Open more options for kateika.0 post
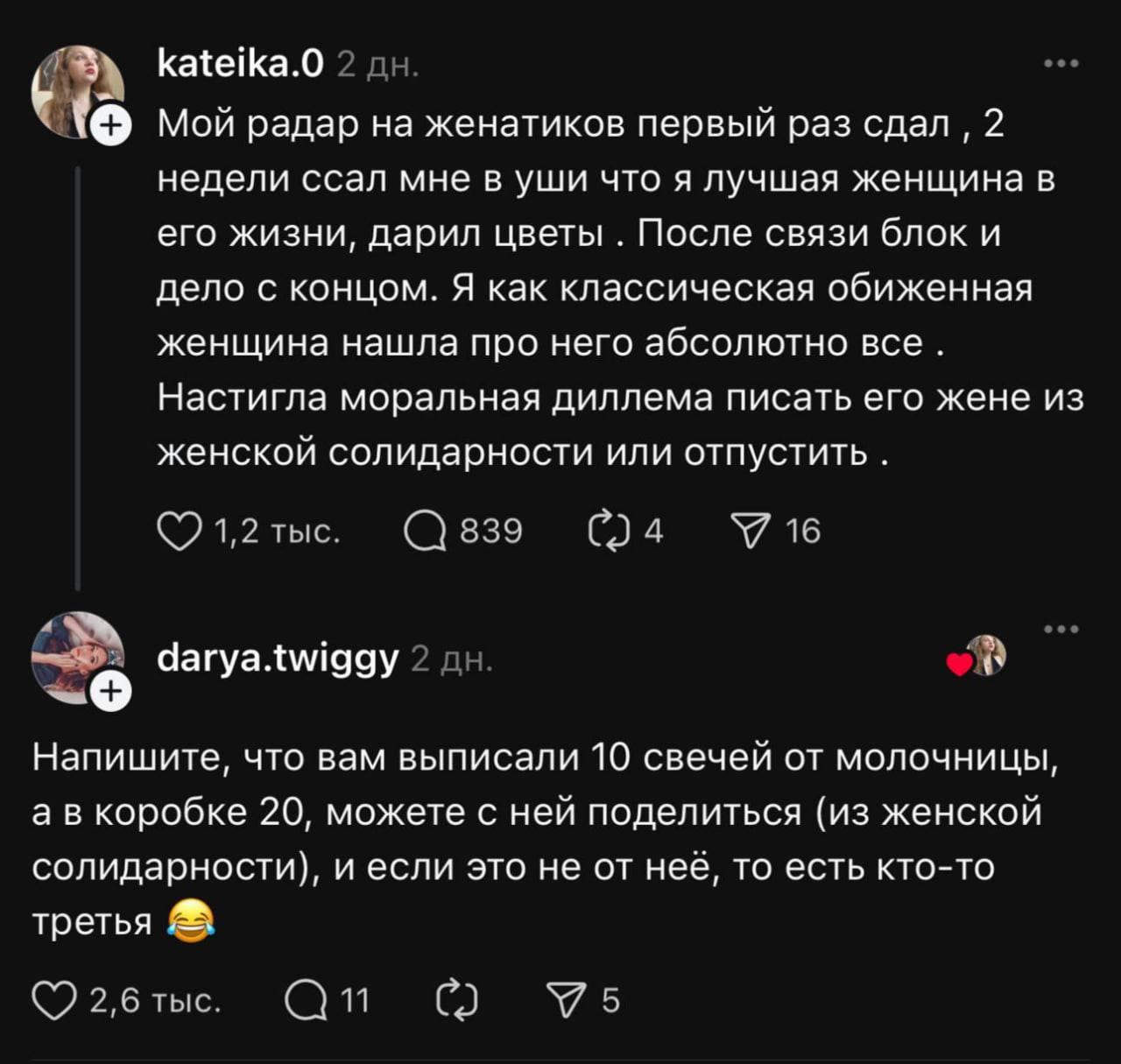This screenshot has width=1121, height=1064. [x=1061, y=64]
